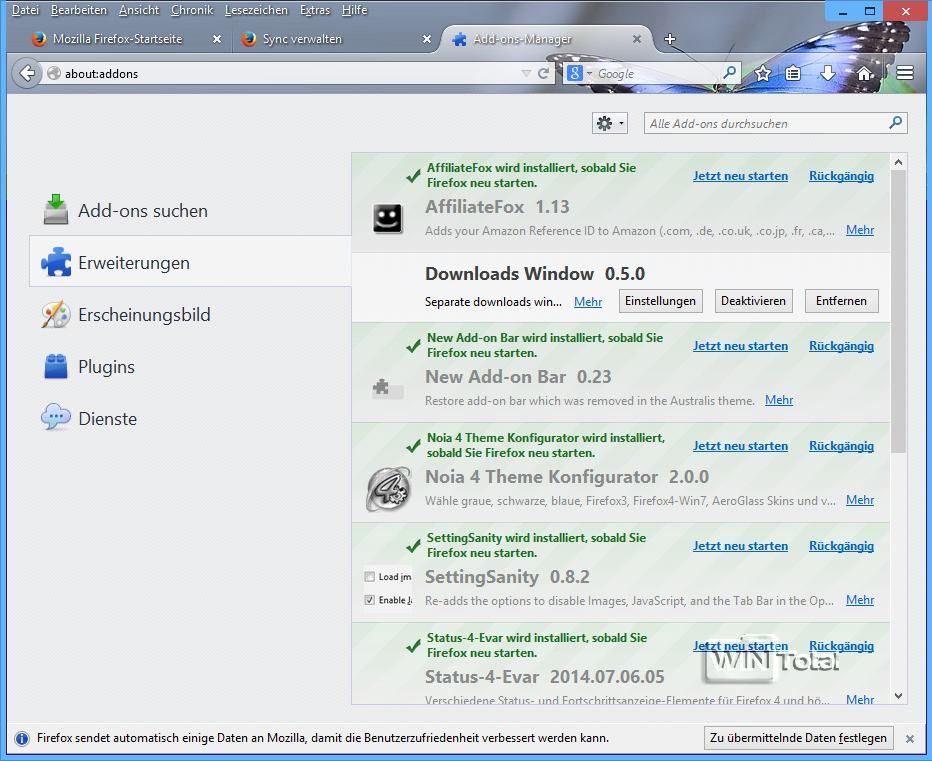Viewport: 932px width, 761px height.
Task: Go to the home page icon
Action: (x=864, y=73)
